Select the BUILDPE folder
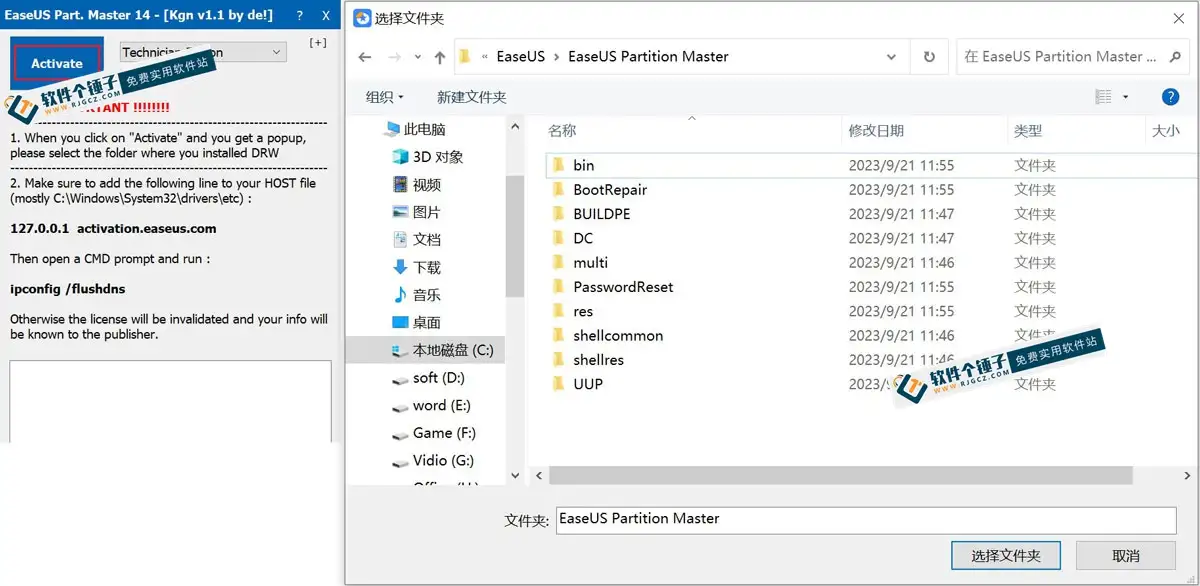 click(602, 214)
